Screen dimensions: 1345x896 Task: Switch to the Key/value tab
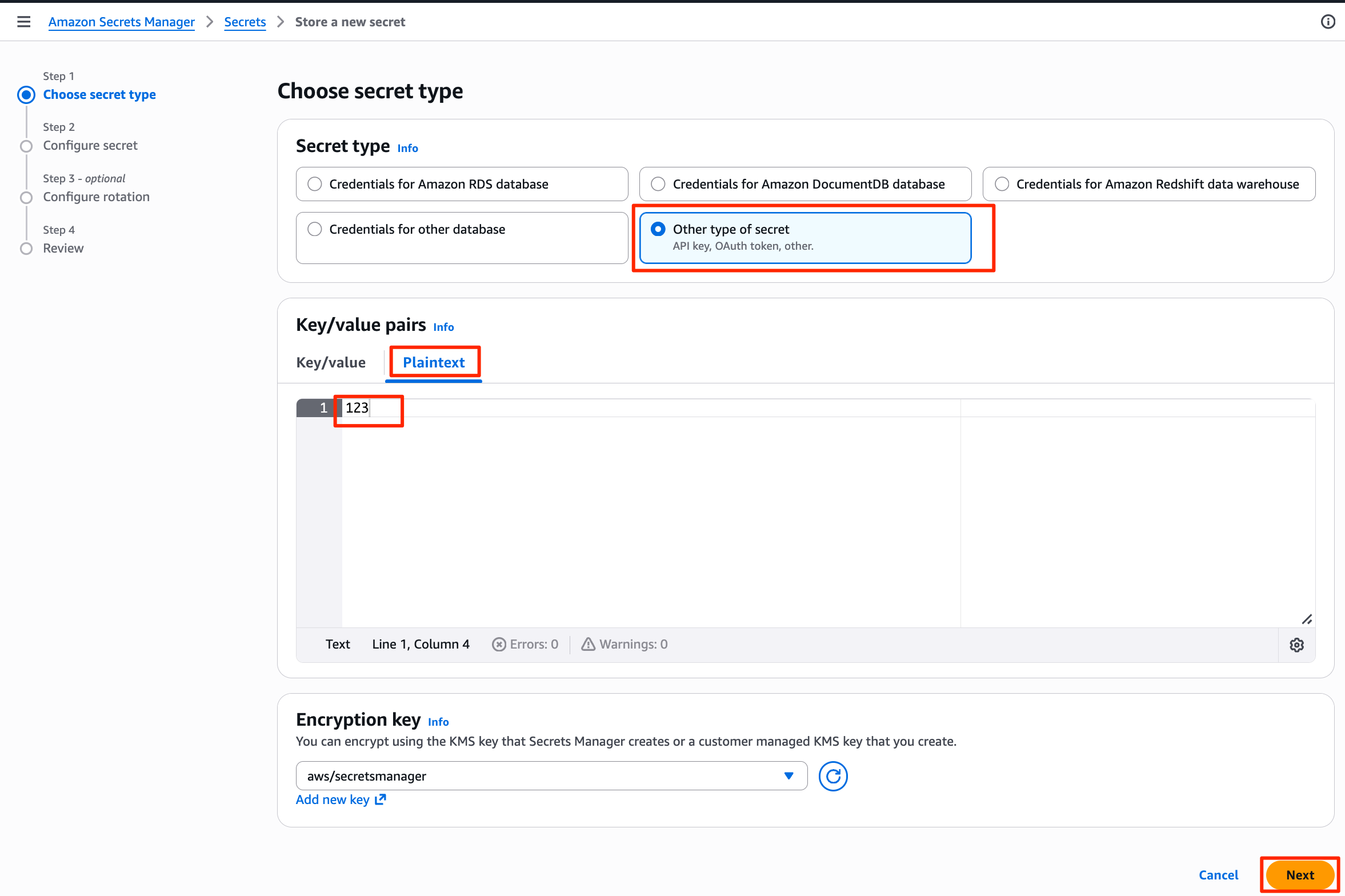click(x=331, y=362)
